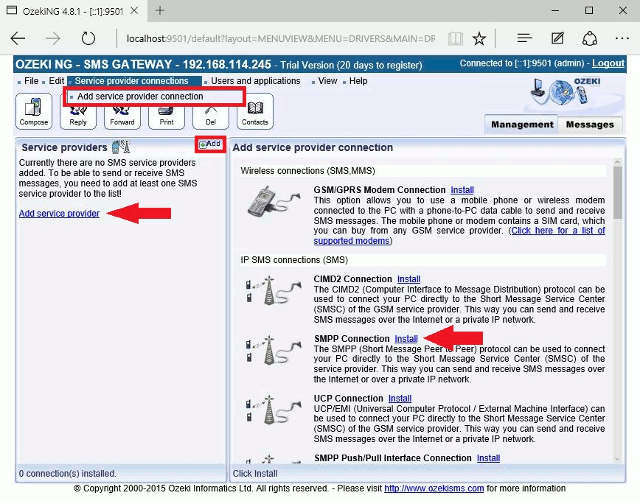The image size is (640, 501).
Task: Select Add service provider connection menu entry
Action: 140,96
